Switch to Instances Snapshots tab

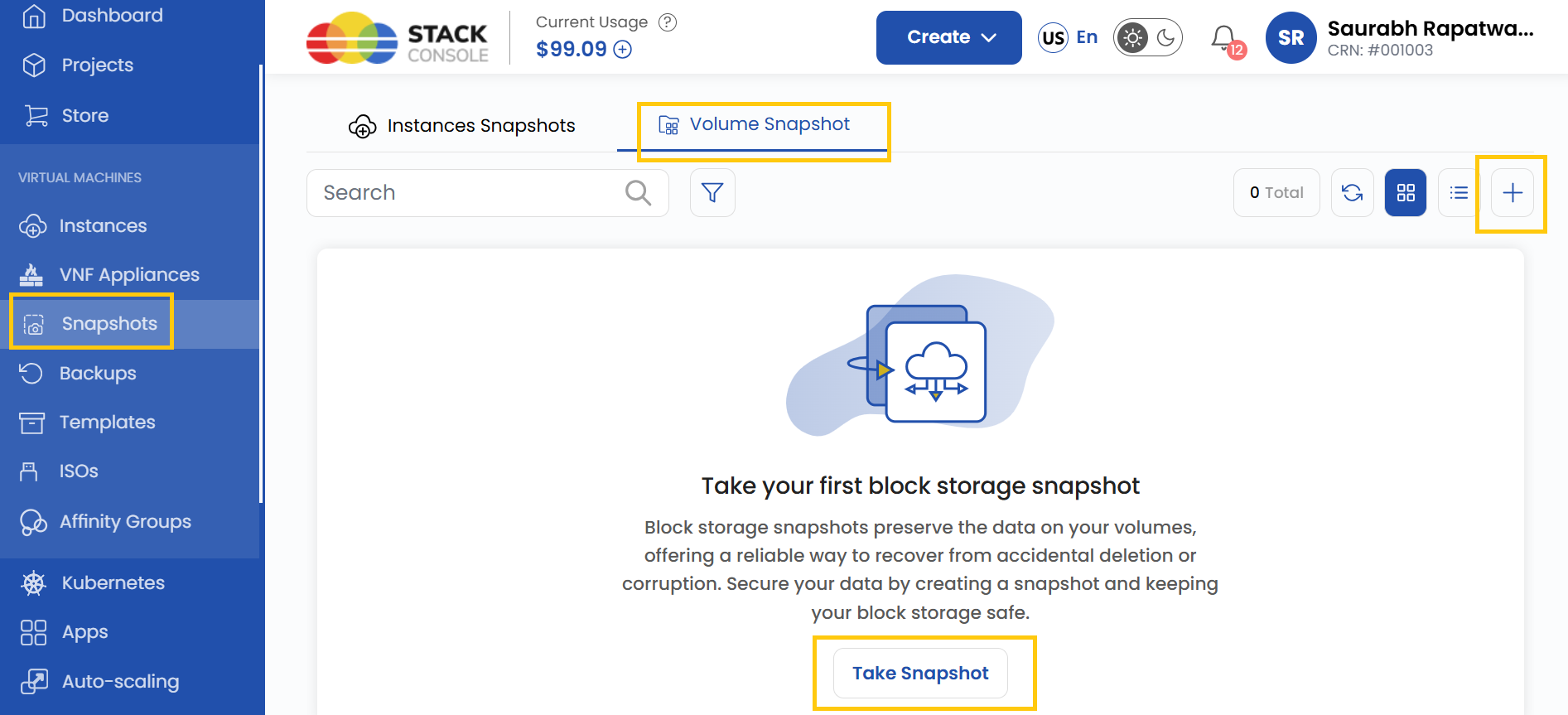462,126
